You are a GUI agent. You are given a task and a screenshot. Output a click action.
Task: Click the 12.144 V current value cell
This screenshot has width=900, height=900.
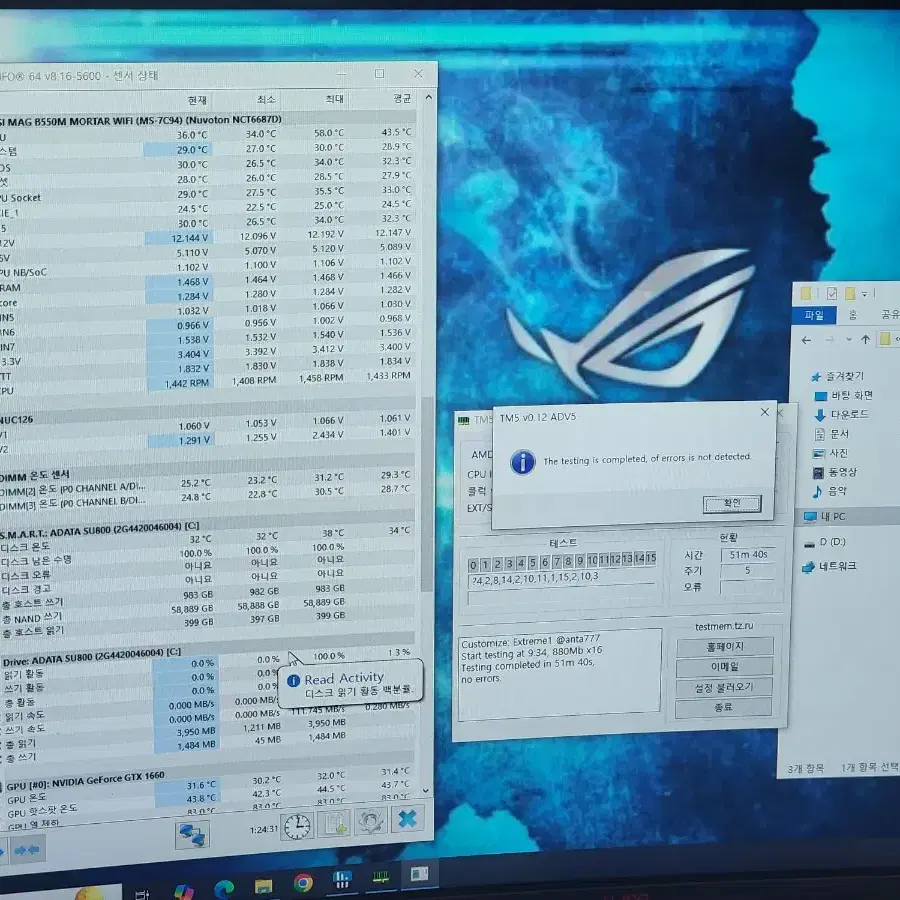click(178, 238)
